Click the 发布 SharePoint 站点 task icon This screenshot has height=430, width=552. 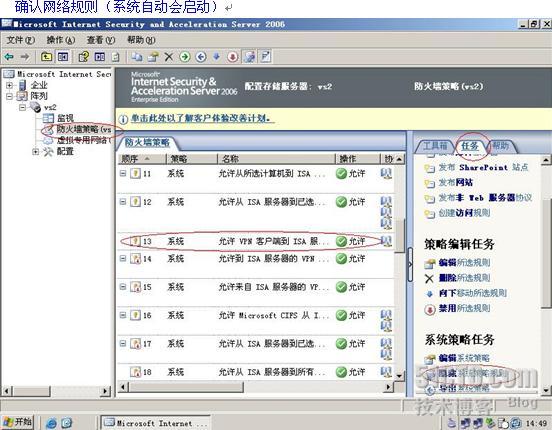click(429, 168)
